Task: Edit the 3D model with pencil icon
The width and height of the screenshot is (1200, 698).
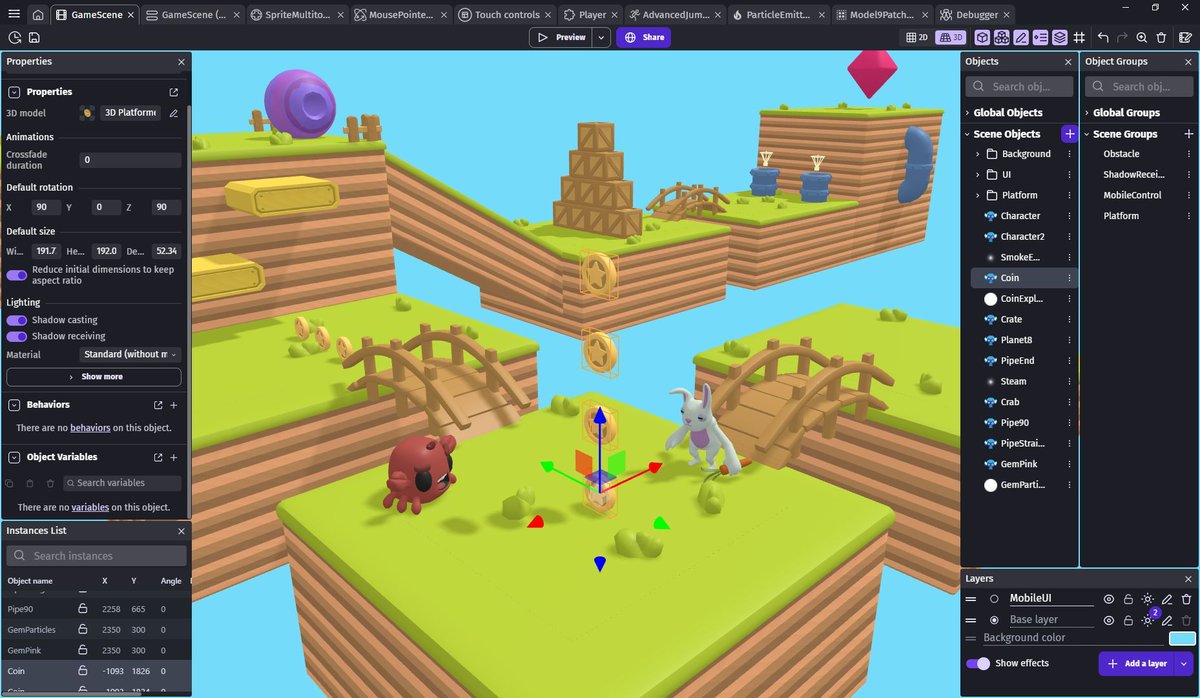Action: point(173,113)
